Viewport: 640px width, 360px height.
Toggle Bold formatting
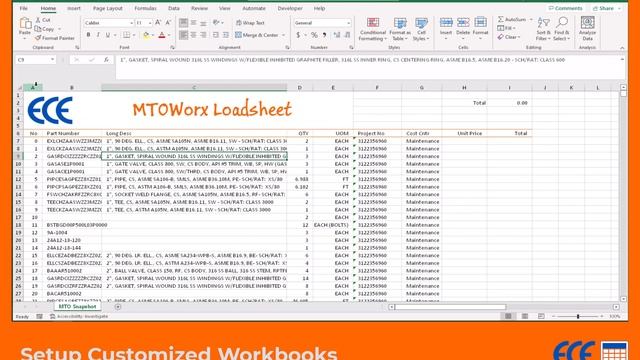[x=88, y=36]
